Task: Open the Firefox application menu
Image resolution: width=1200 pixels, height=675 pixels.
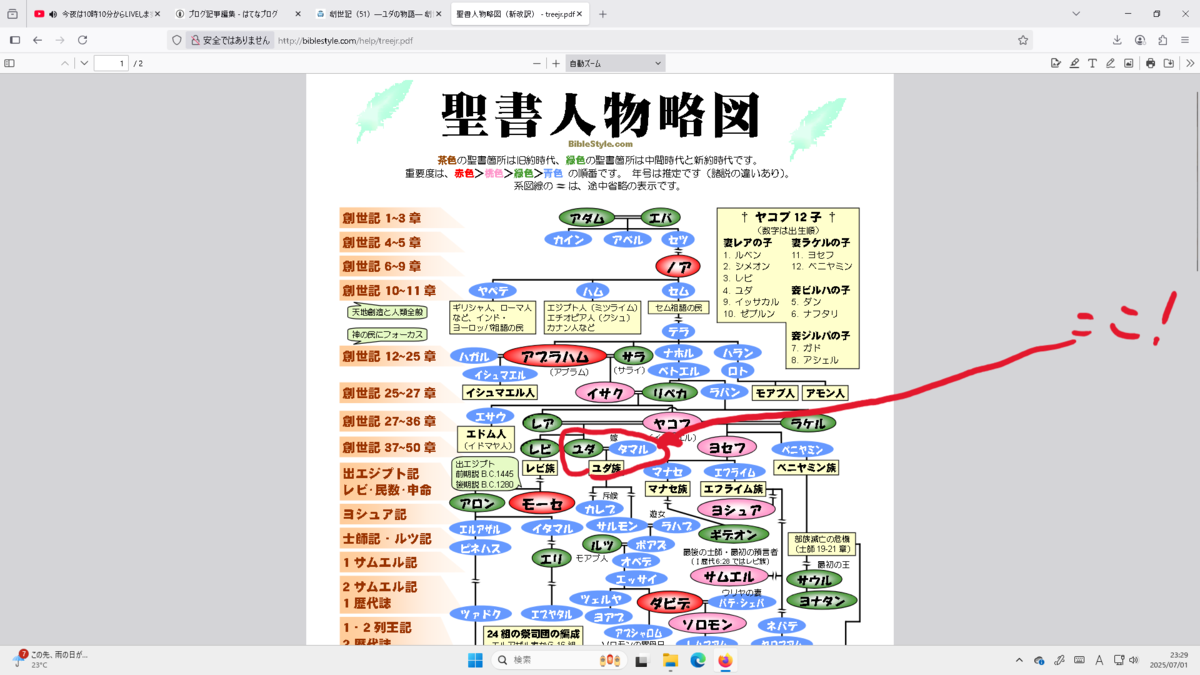Action: pyautogui.click(x=1186, y=40)
